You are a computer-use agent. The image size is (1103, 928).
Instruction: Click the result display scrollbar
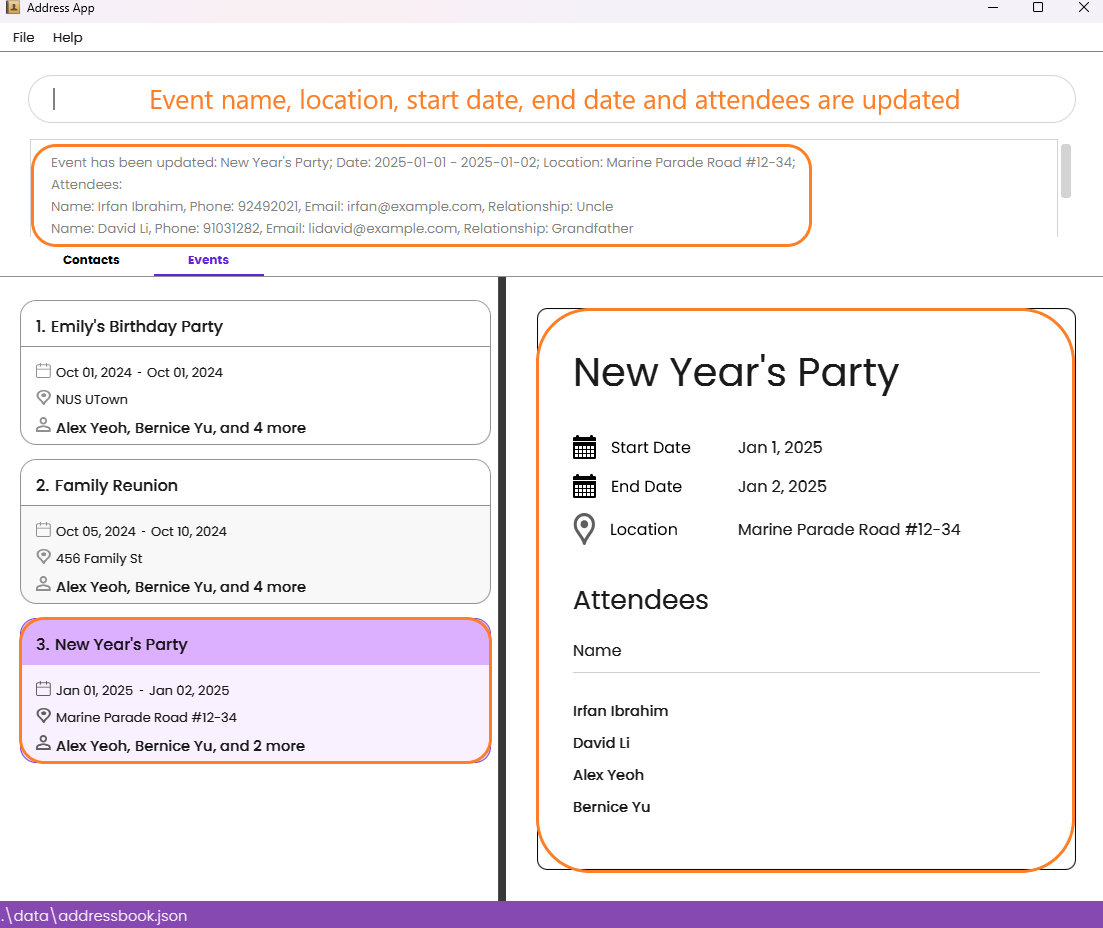1066,171
